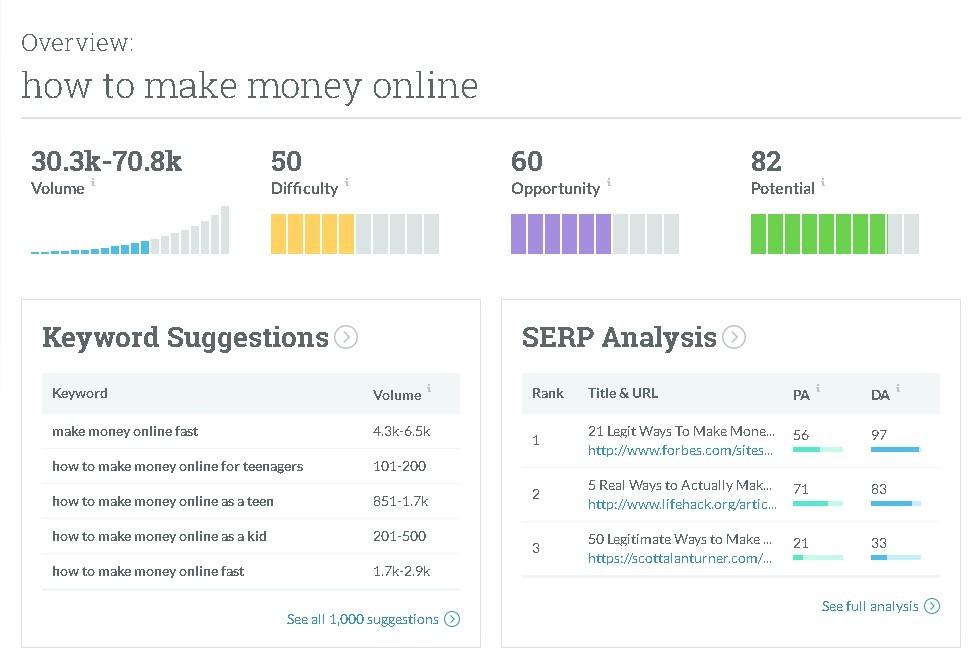This screenshot has width=973, height=656.
Task: Click PA value 71
Action: (x=800, y=489)
